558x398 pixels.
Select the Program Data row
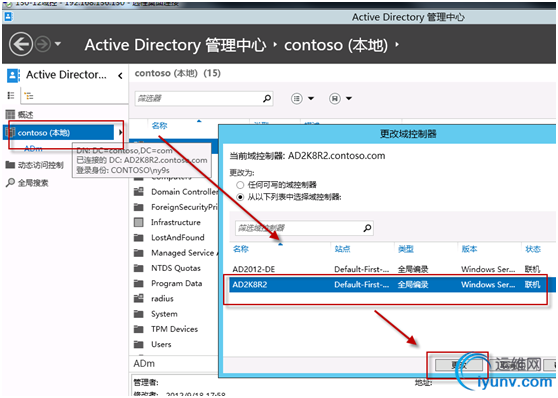[x=176, y=283]
